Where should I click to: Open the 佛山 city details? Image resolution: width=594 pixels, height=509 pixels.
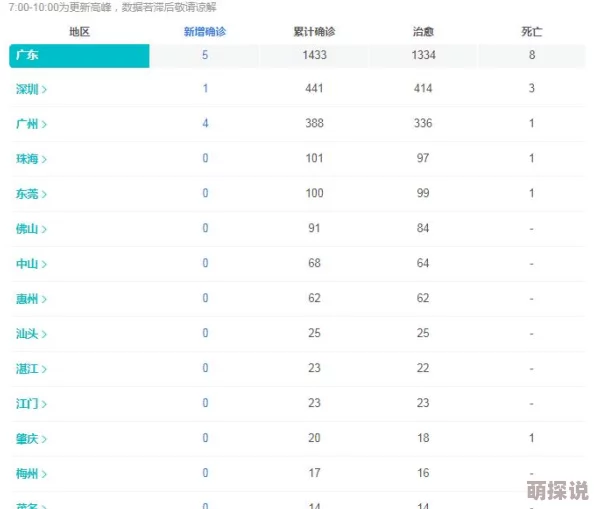[x=31, y=229]
